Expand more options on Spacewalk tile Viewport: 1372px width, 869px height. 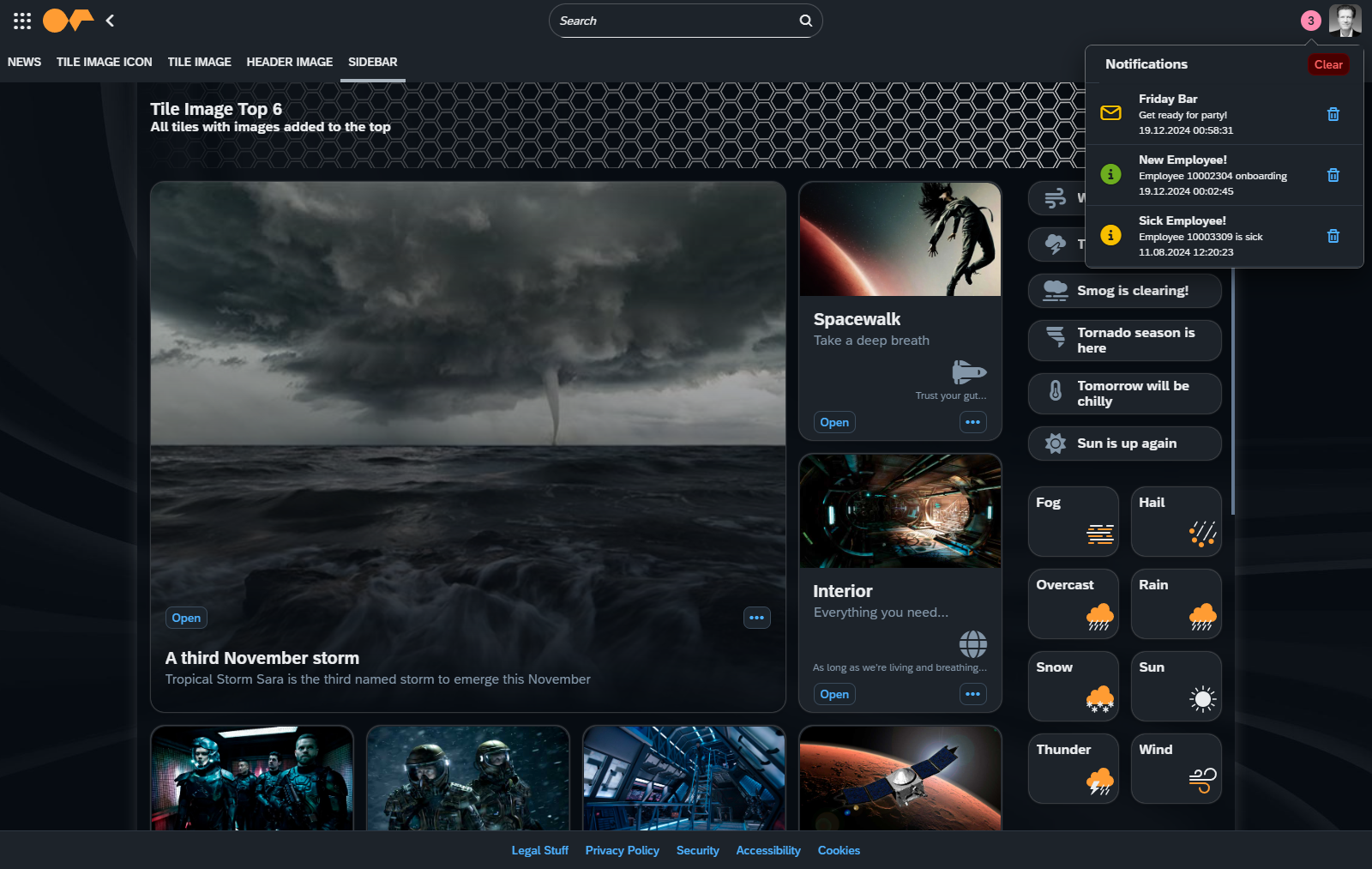(972, 422)
